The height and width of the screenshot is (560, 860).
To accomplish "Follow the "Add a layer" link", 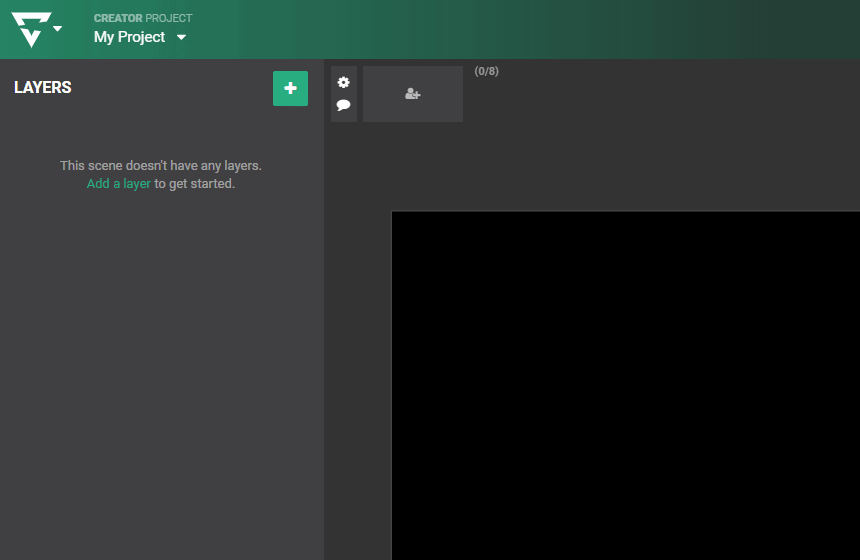I will 118,184.
